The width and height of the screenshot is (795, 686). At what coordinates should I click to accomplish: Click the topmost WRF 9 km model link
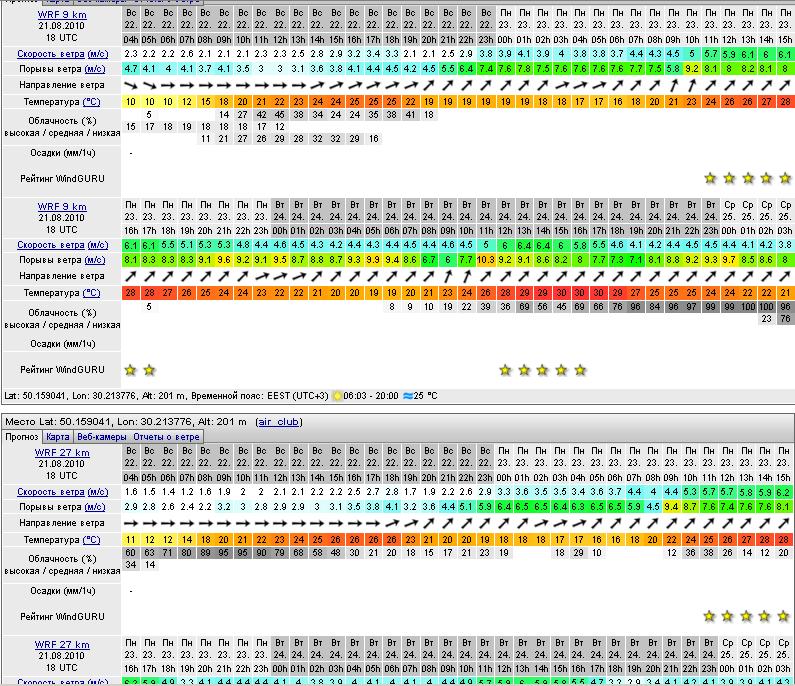62,15
